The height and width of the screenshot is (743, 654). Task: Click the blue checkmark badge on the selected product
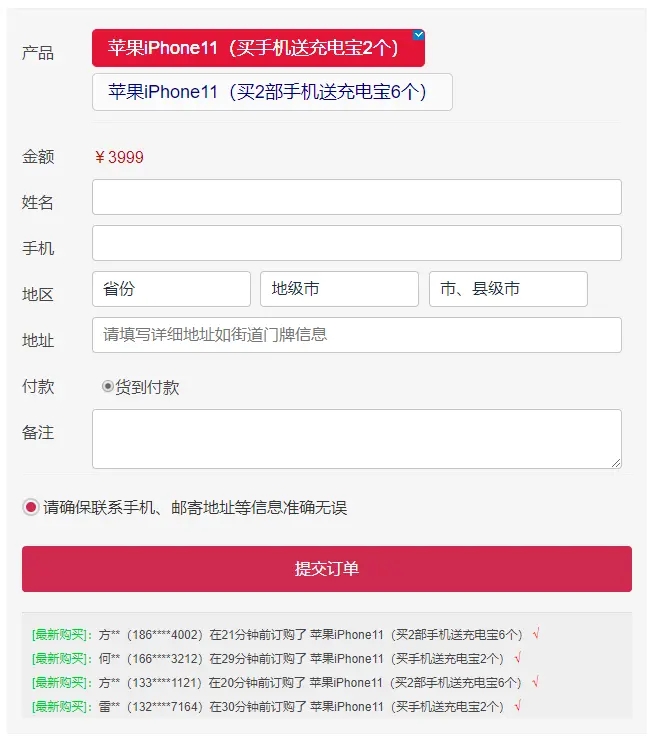pyautogui.click(x=418, y=35)
